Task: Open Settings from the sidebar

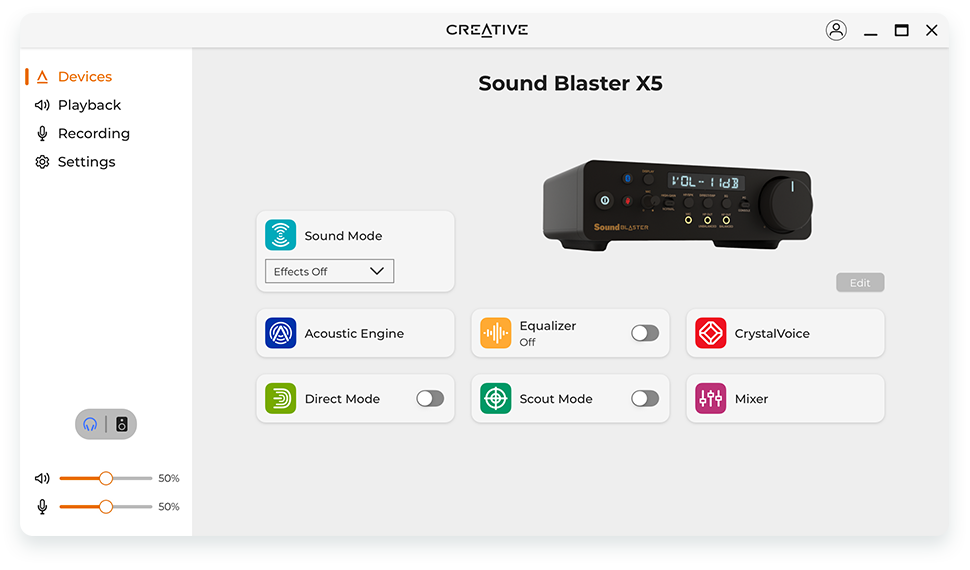Action: [86, 162]
